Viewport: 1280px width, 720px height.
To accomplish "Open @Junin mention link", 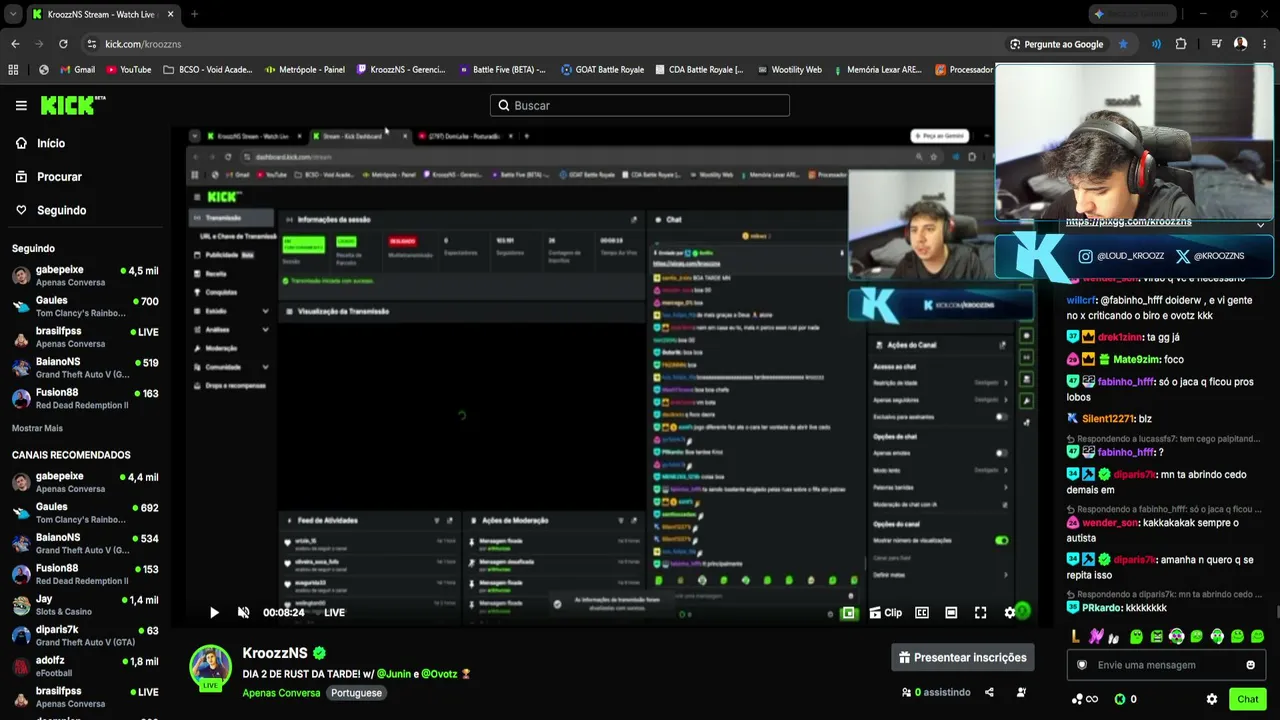I will [394, 674].
